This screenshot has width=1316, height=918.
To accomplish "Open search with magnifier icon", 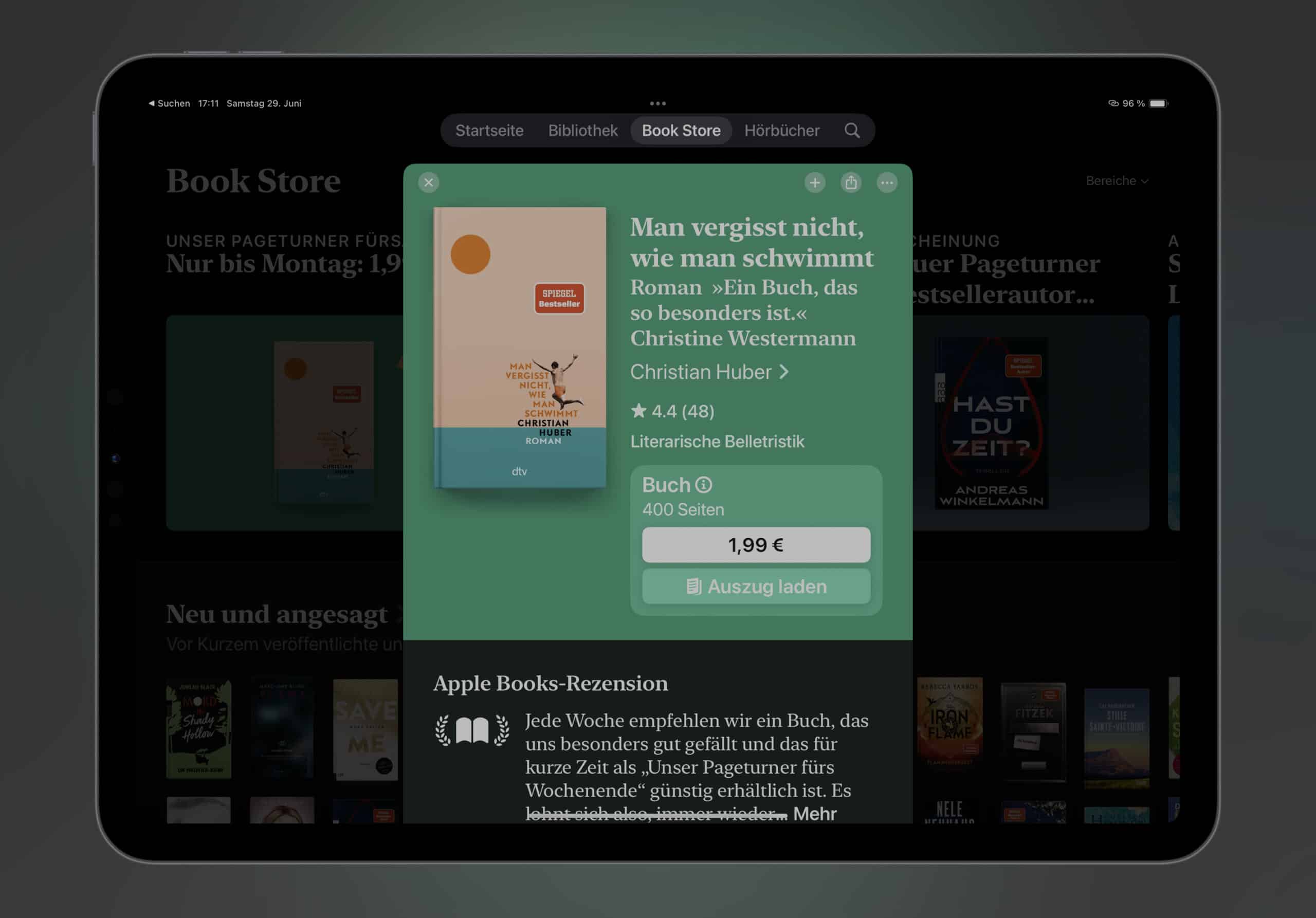I will coord(852,131).
